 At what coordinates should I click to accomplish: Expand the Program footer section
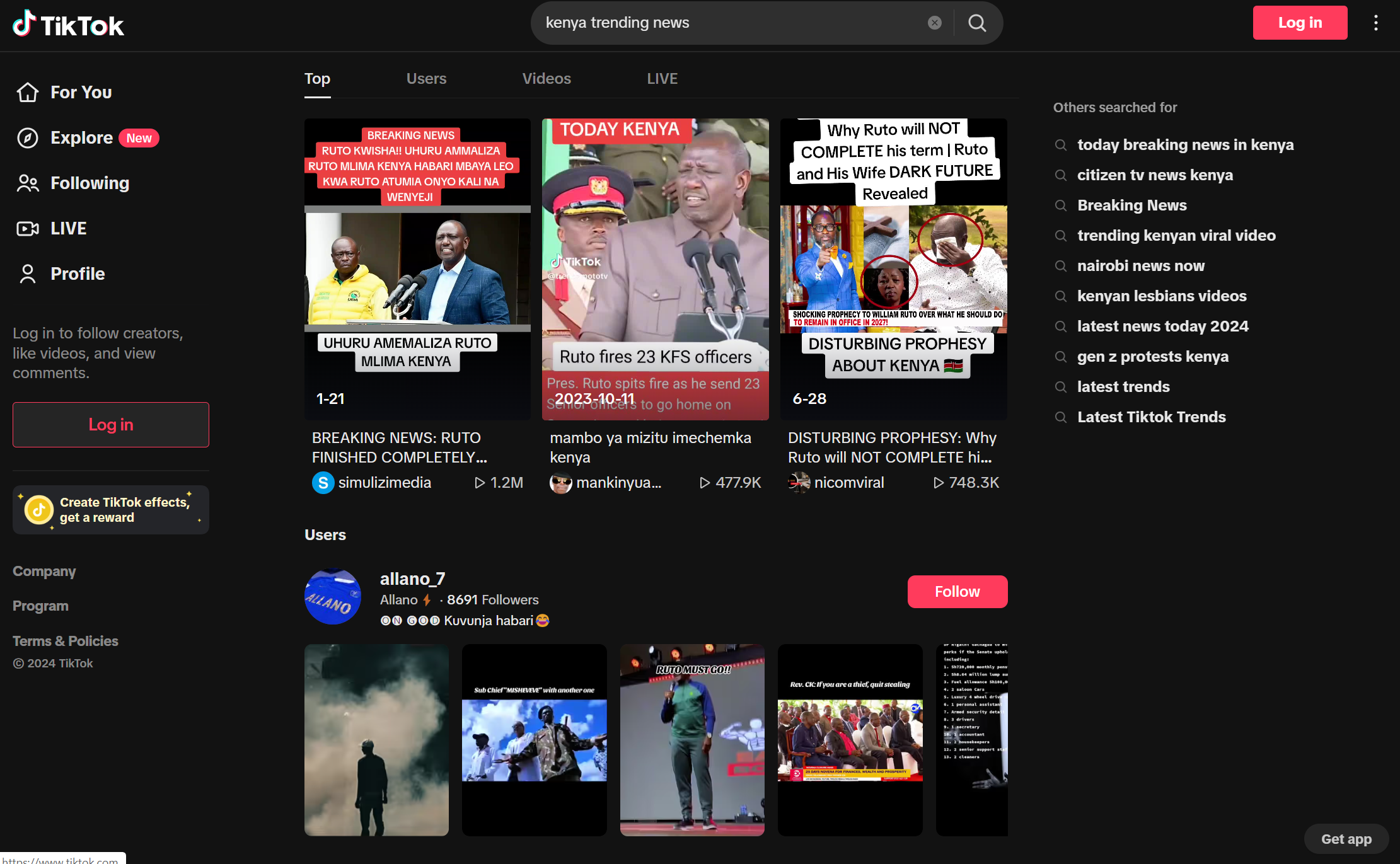(40, 606)
